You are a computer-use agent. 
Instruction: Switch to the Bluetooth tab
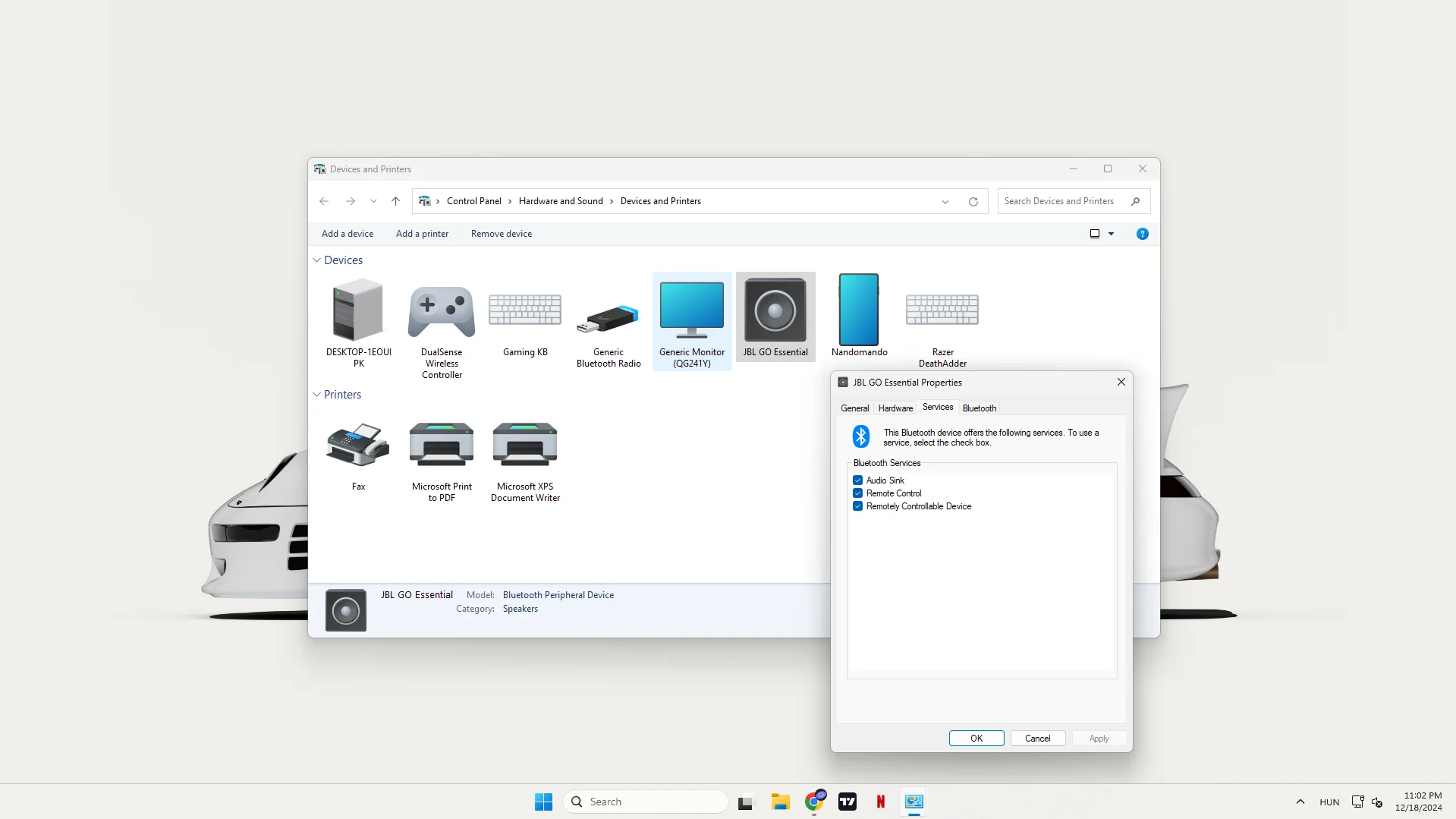(x=980, y=408)
